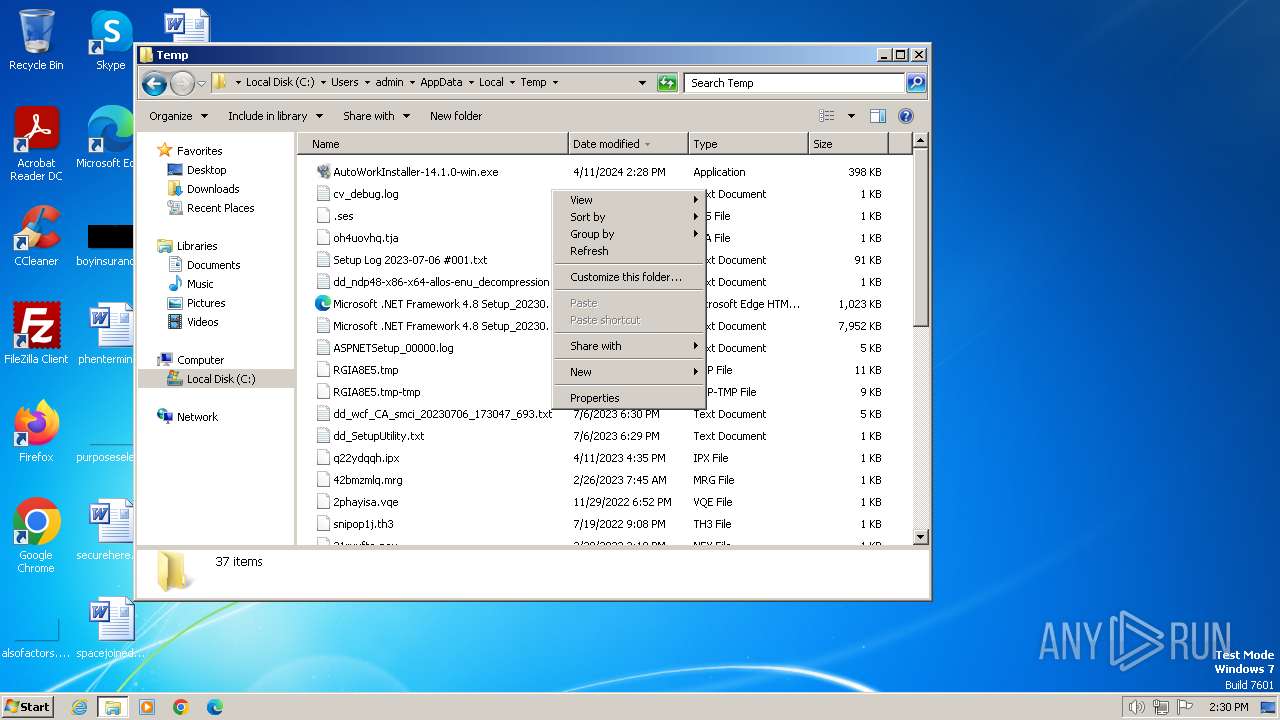The height and width of the screenshot is (720, 1280).
Task: Open Include in library dropdown
Action: tap(275, 116)
